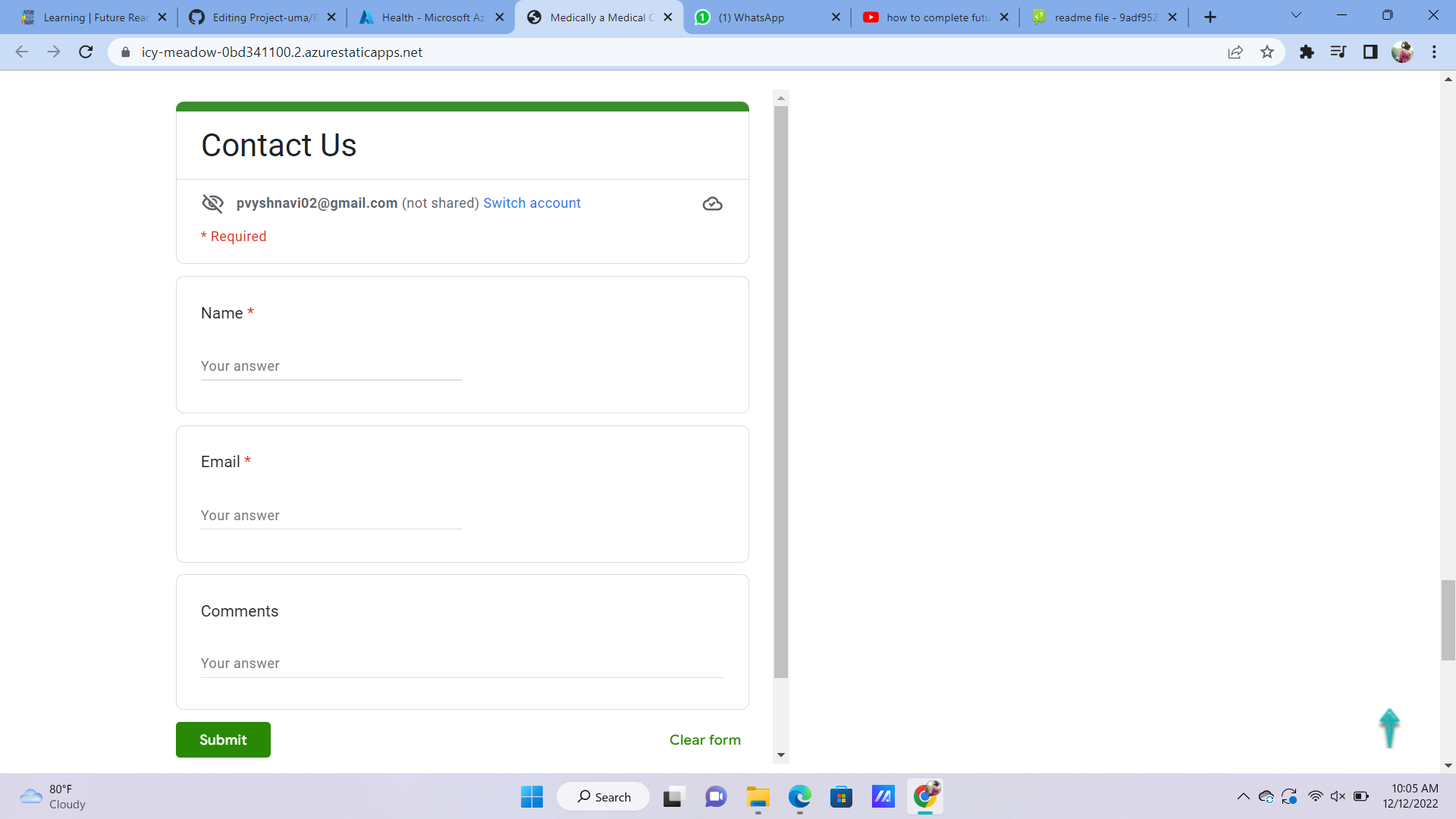Click the browser back arrow
The height and width of the screenshot is (819, 1456).
22,52
